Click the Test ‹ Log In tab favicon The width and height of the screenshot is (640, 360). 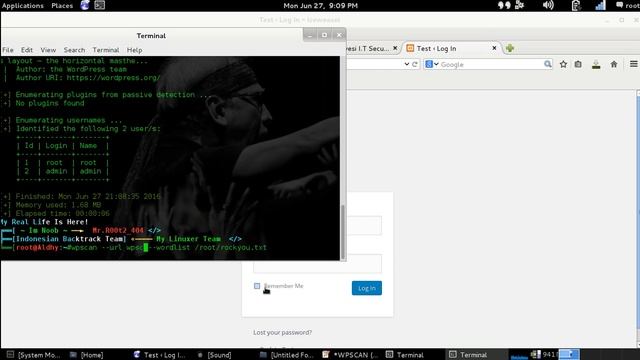(410, 48)
